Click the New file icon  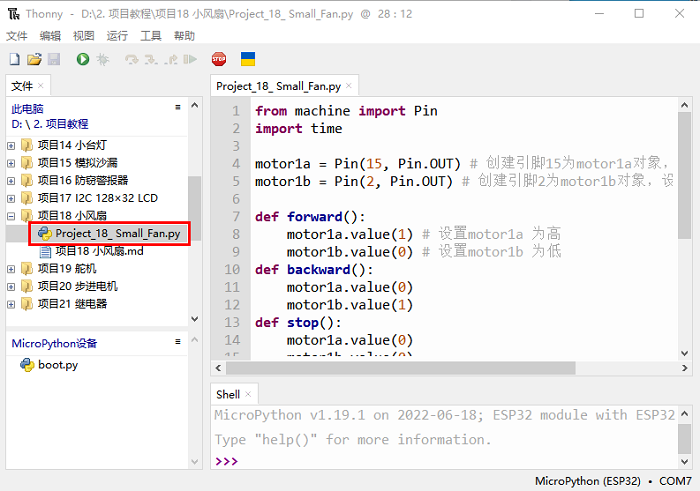pyautogui.click(x=15, y=60)
